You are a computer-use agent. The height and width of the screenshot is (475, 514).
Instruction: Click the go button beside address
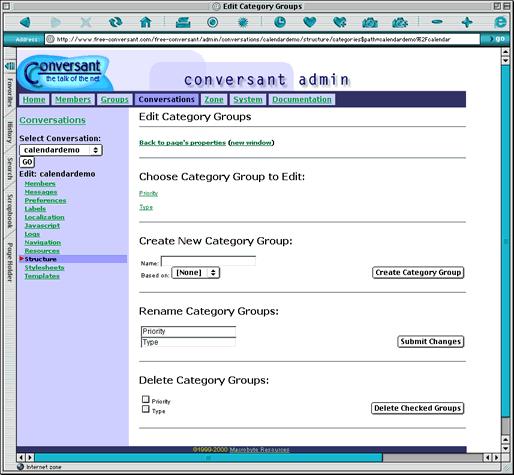(497, 39)
